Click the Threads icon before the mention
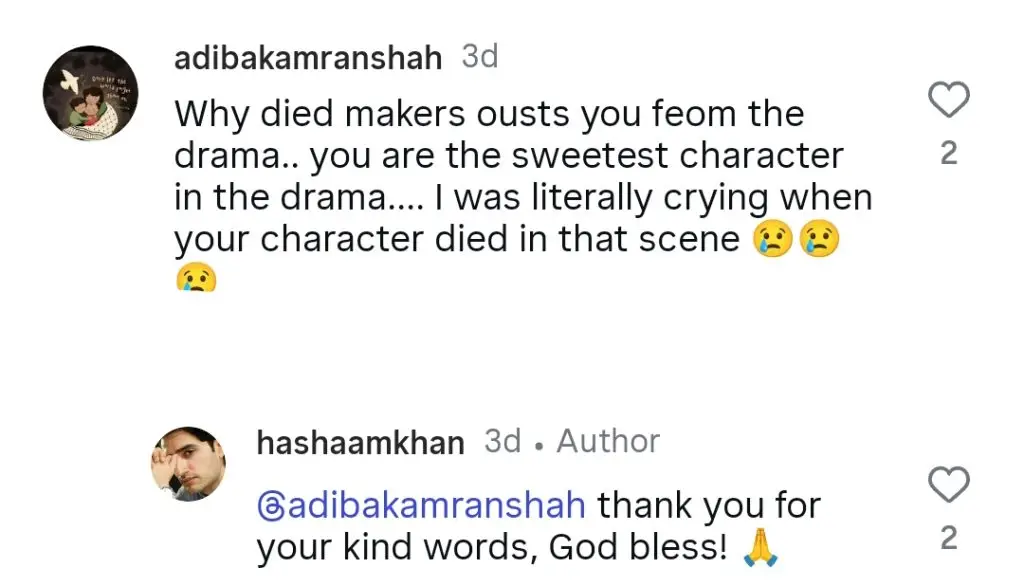The image size is (1024, 586). (269, 506)
